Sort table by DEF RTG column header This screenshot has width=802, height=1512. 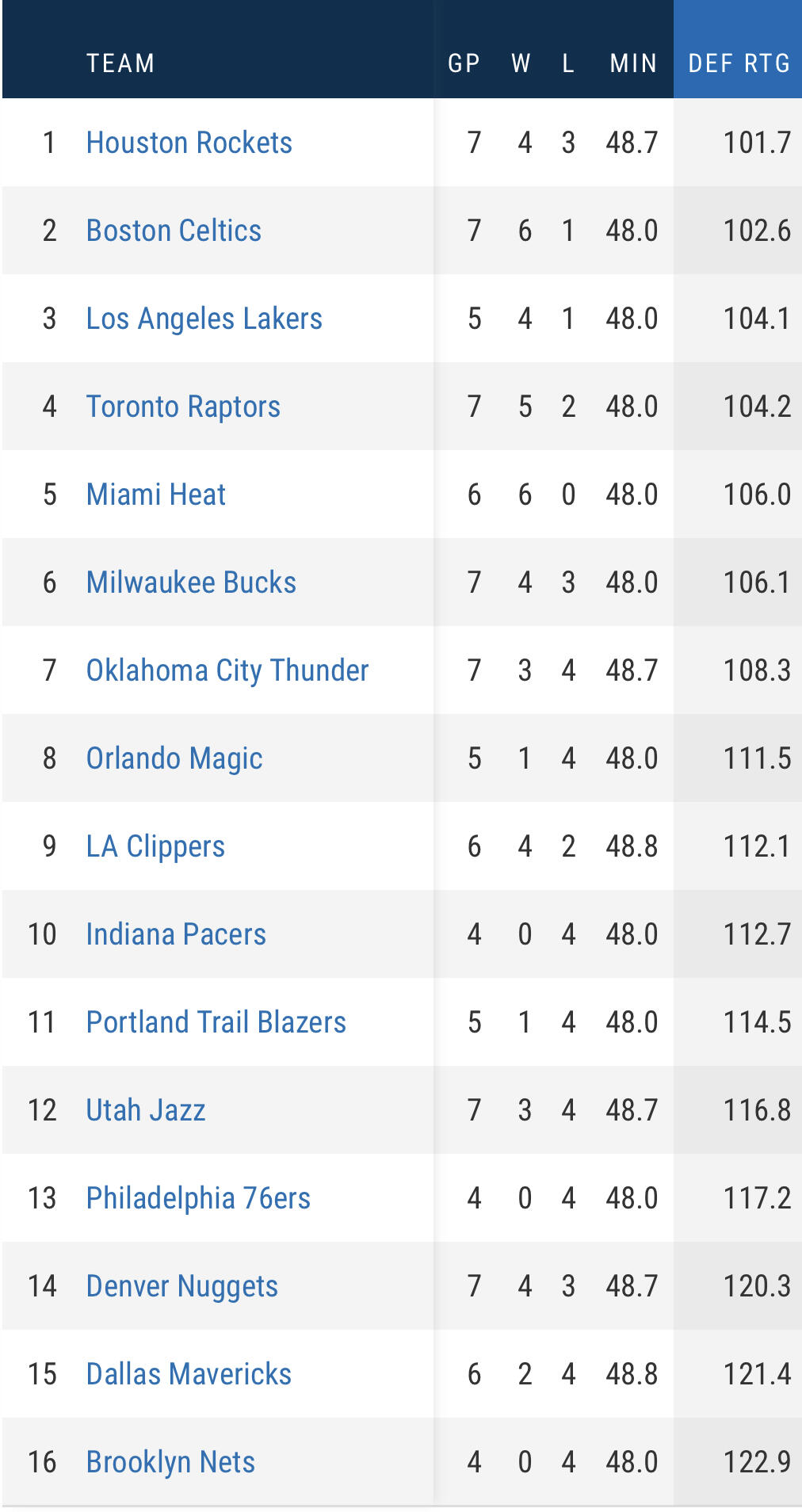pyautogui.click(x=739, y=63)
